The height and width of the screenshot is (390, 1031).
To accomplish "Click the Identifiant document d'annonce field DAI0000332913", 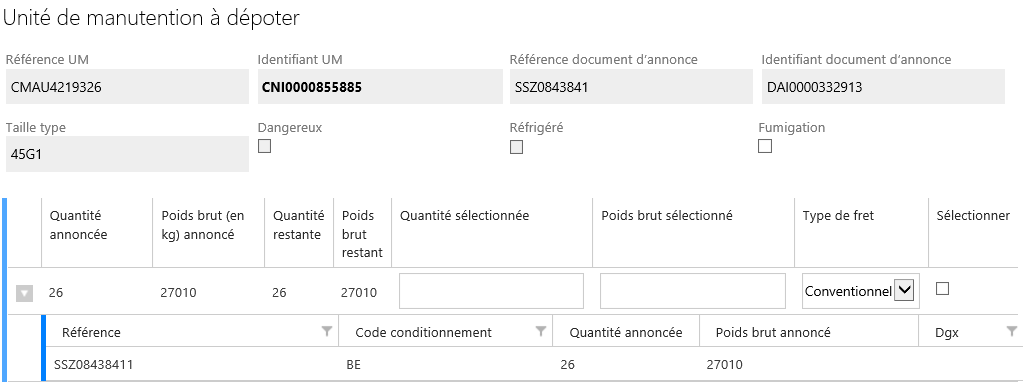I will [x=883, y=87].
